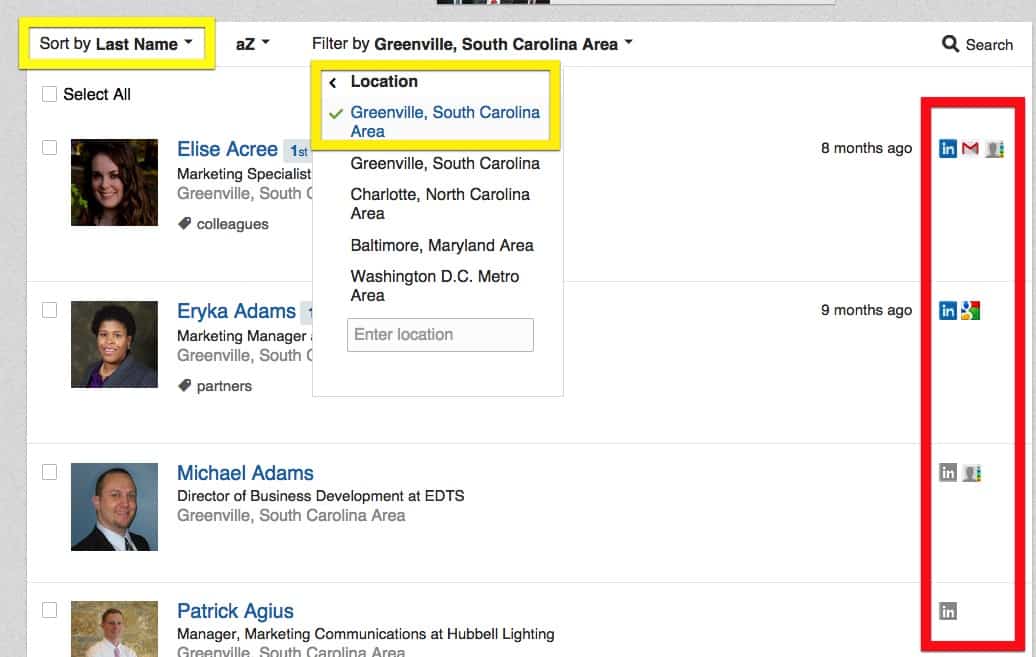
Task: Check the Select All checkbox
Action: pyautogui.click(x=49, y=94)
